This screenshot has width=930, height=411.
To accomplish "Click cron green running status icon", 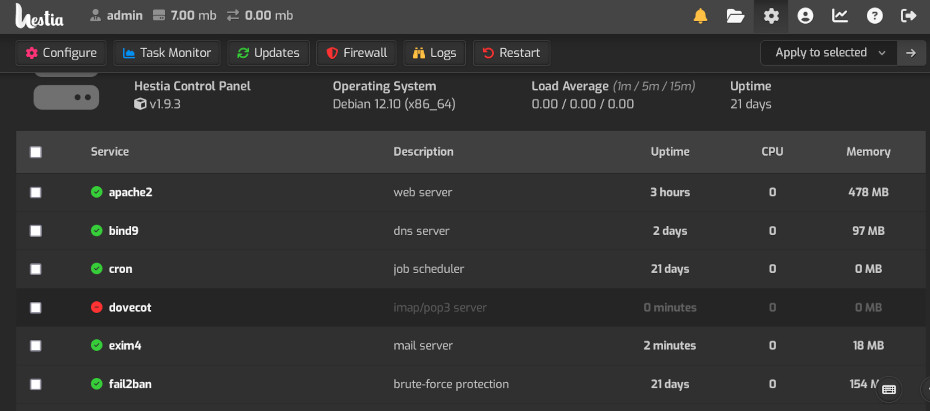I will (x=97, y=269).
